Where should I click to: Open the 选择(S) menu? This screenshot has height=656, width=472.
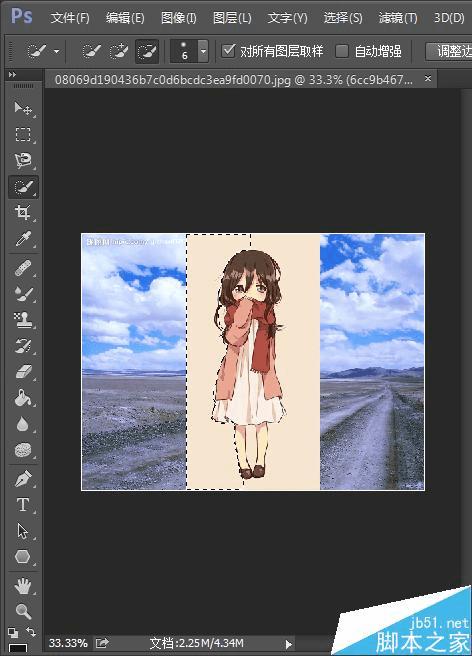click(x=343, y=18)
